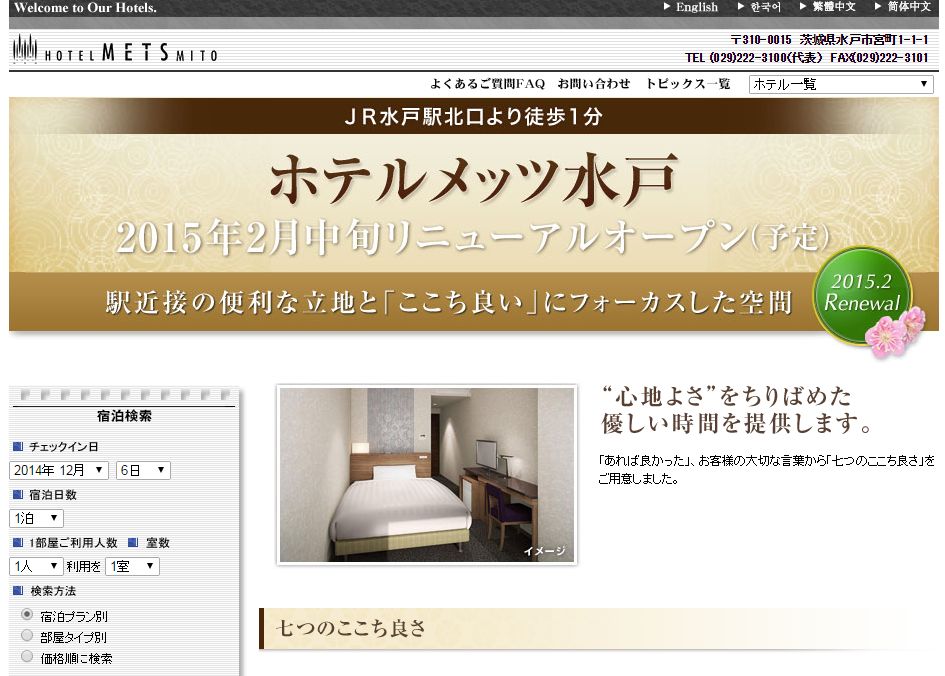Screen dimensions: 945x676
Task: Click the green 2015.2 Renewal badge
Action: tap(862, 295)
